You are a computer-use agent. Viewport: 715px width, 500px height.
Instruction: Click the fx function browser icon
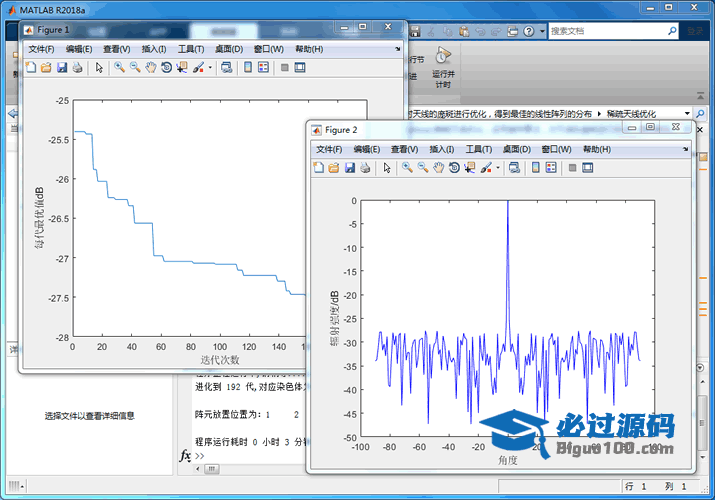click(185, 455)
